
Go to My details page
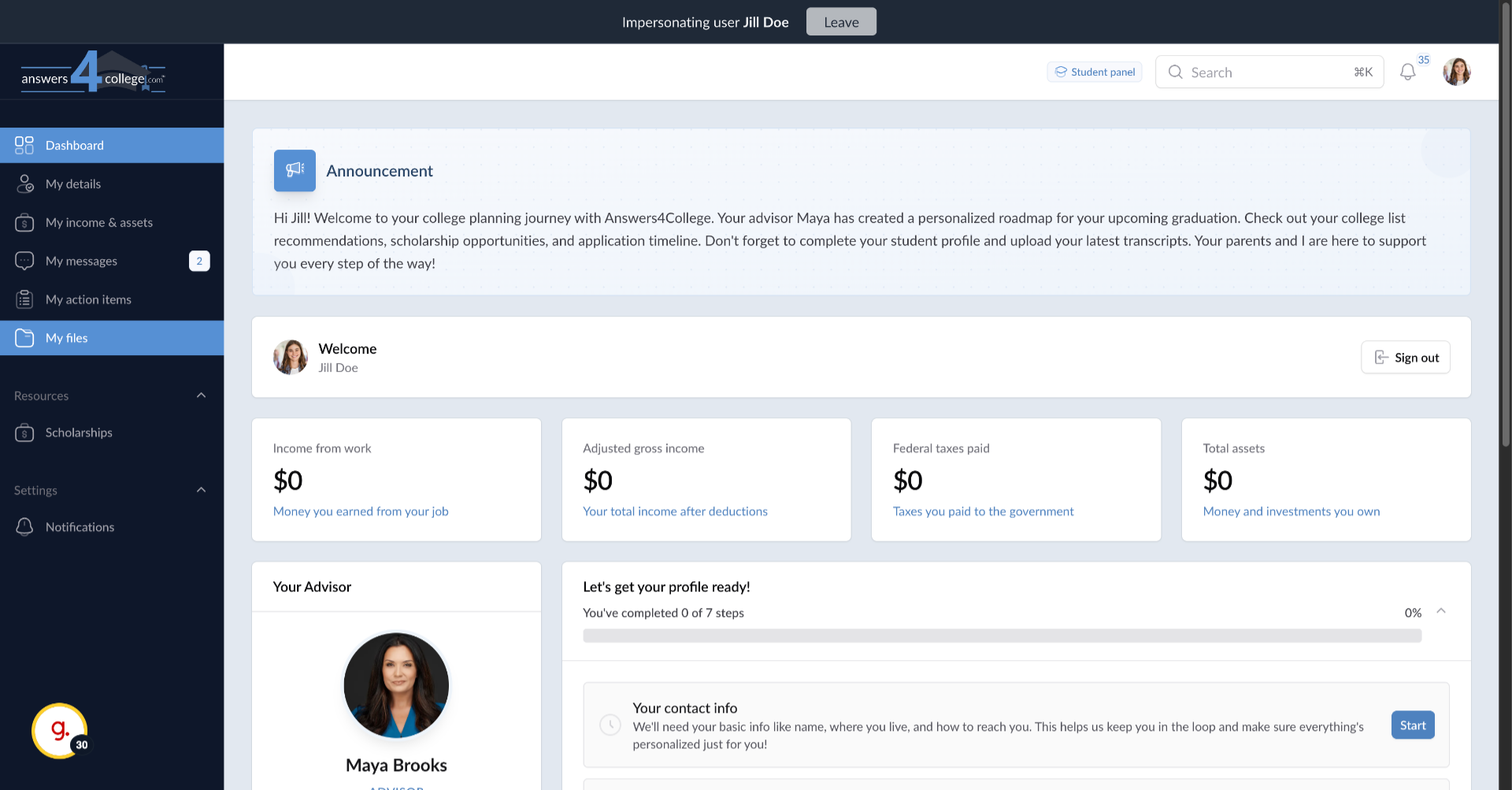pos(112,184)
